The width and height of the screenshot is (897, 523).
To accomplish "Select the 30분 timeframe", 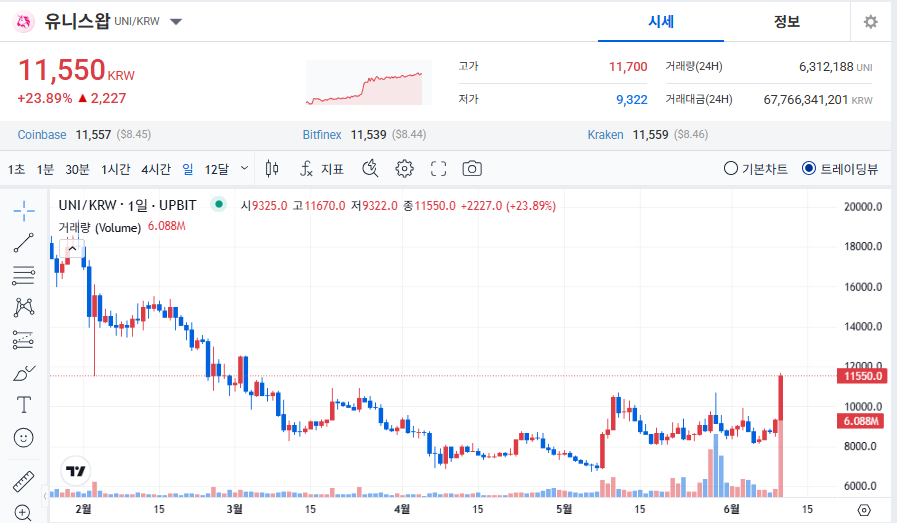I will pyautogui.click(x=77, y=169).
